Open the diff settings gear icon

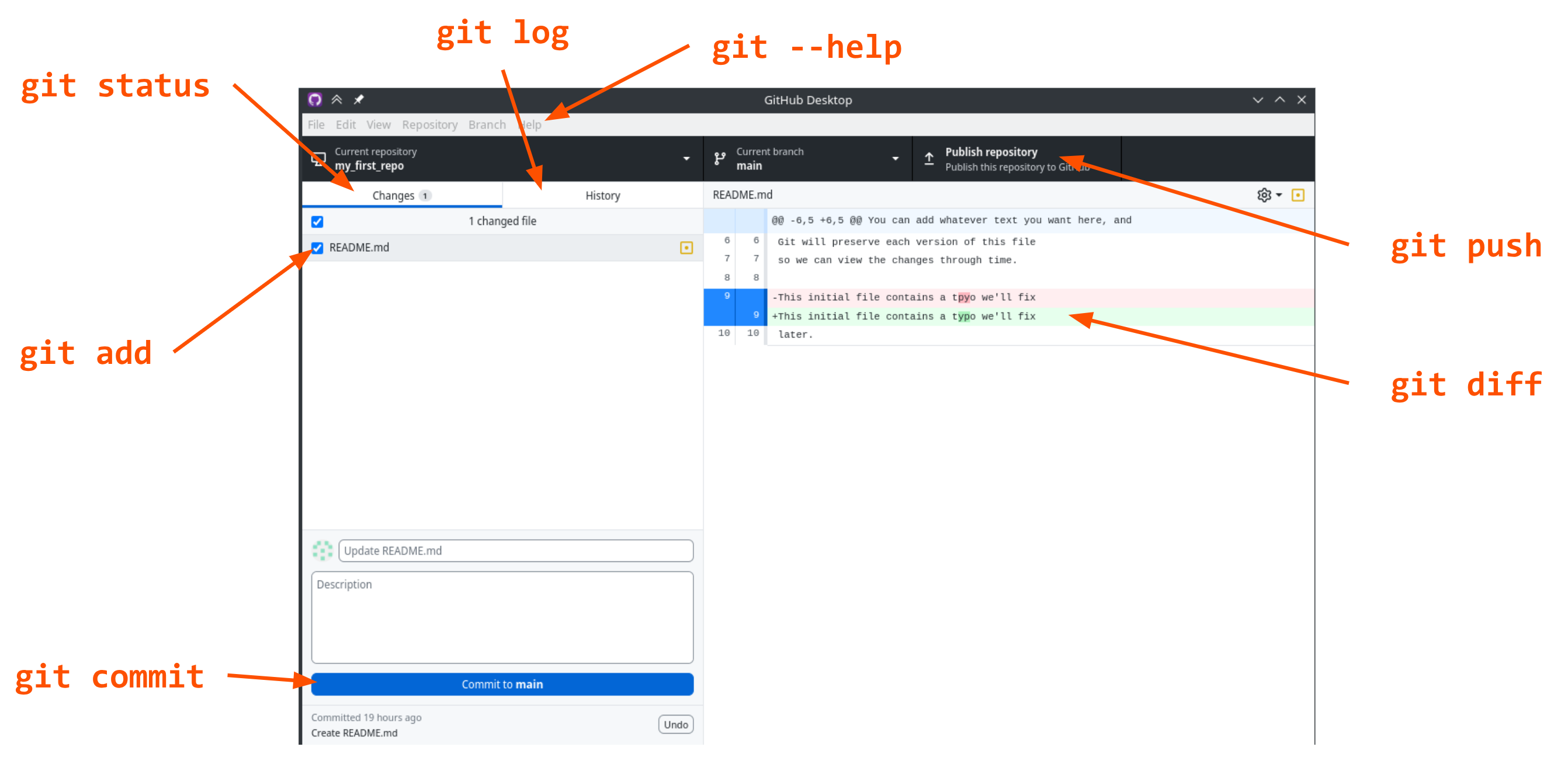(x=1264, y=195)
